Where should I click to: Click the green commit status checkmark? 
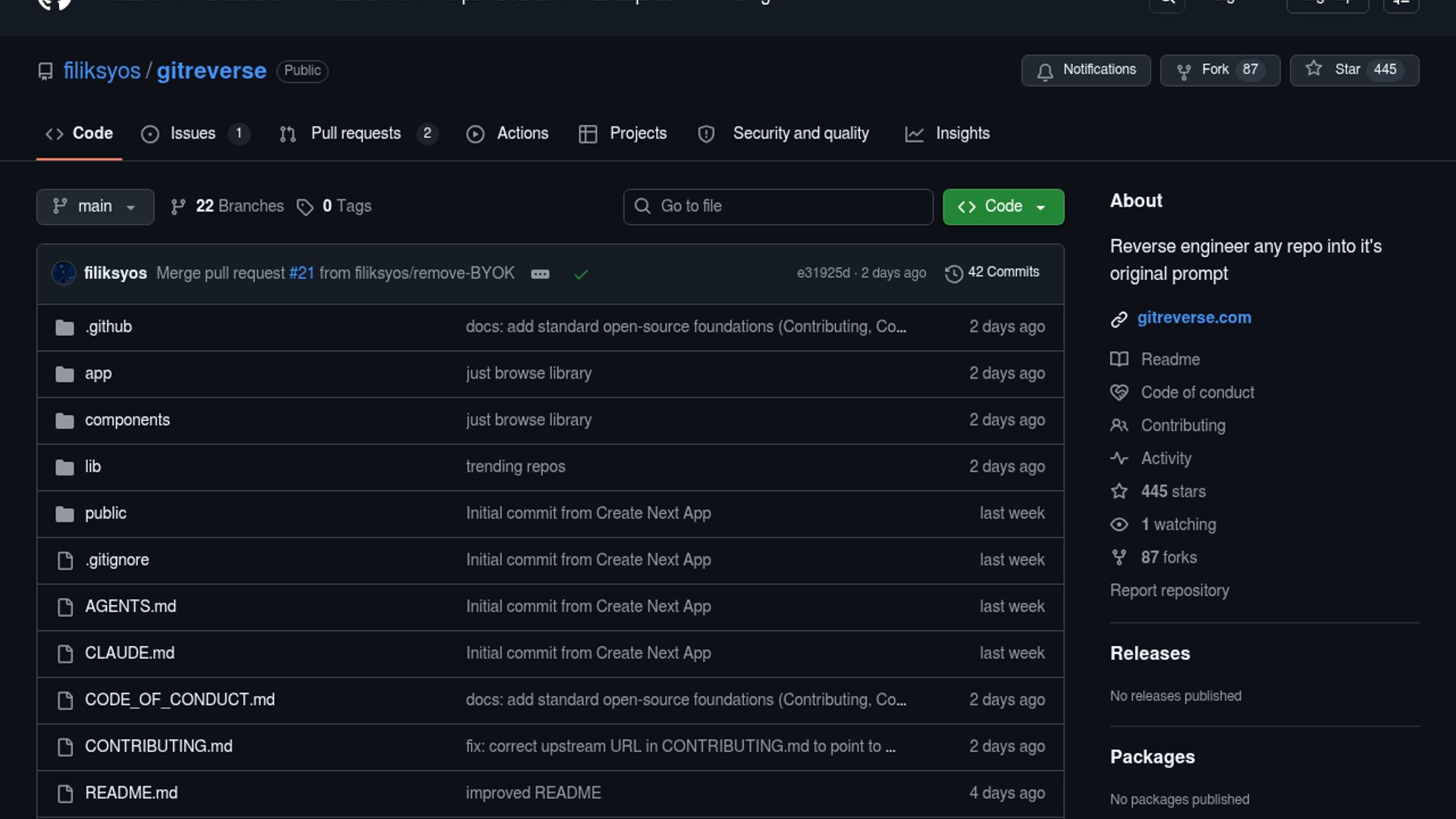tap(581, 274)
